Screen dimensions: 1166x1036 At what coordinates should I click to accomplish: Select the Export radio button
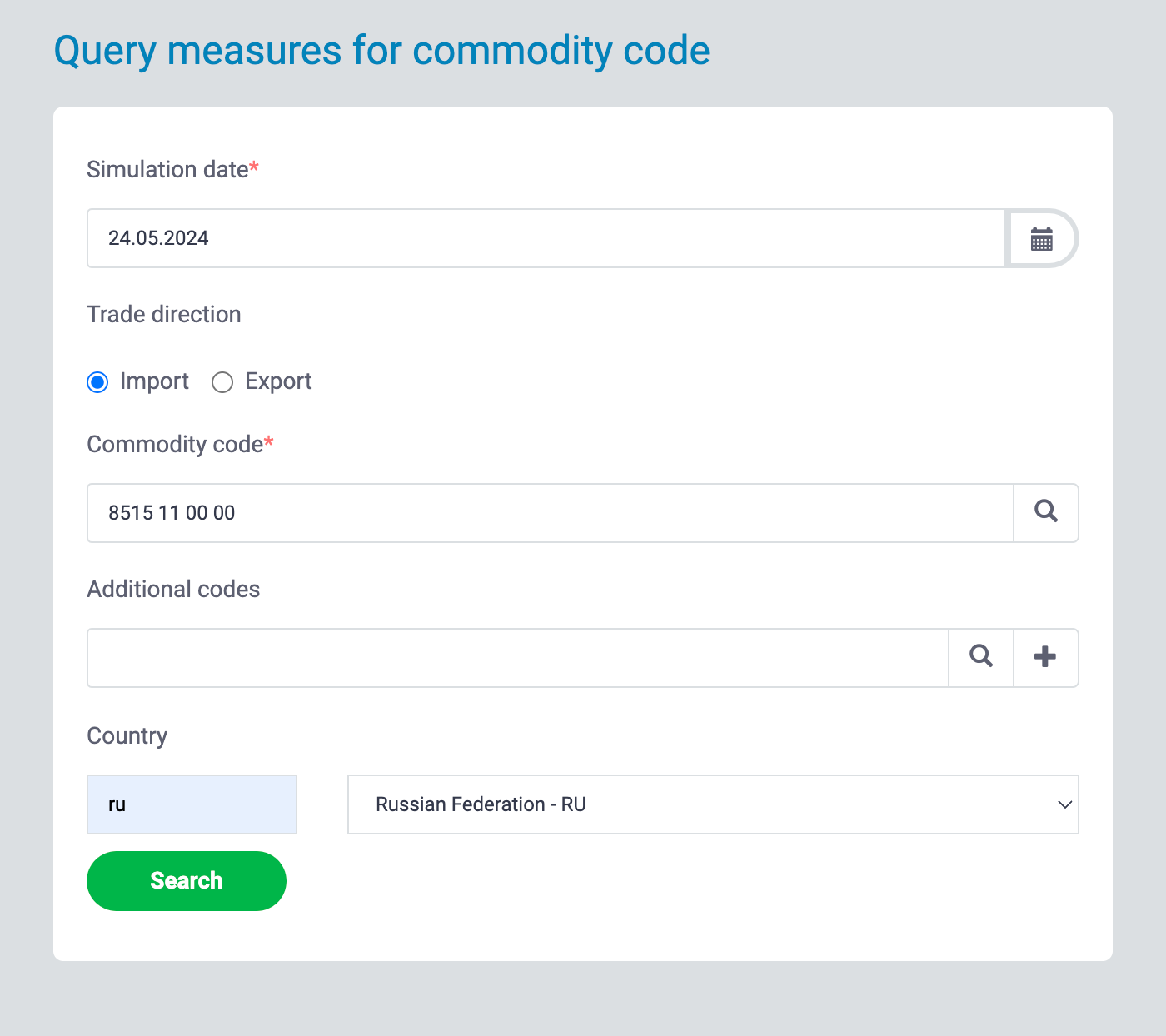coord(222,382)
